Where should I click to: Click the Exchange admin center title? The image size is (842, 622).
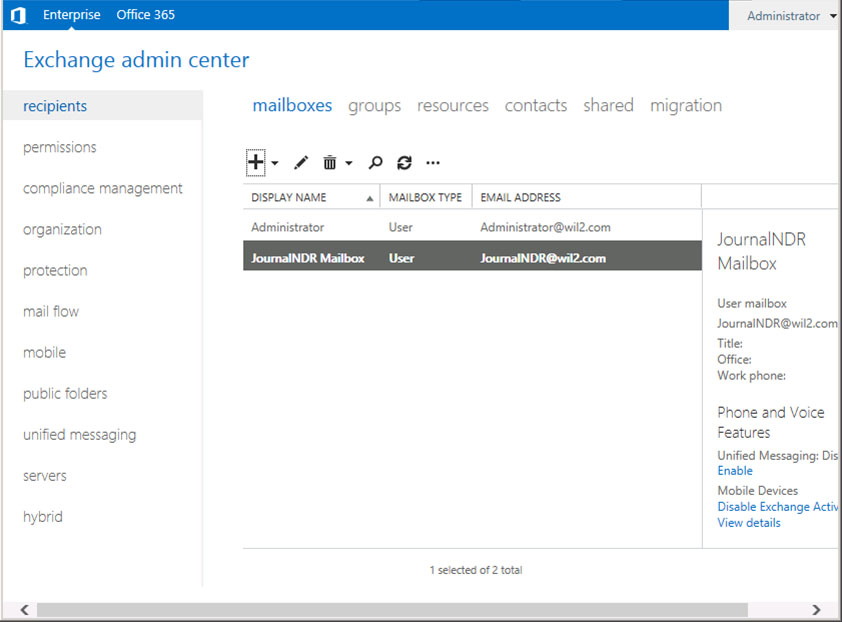coord(136,60)
